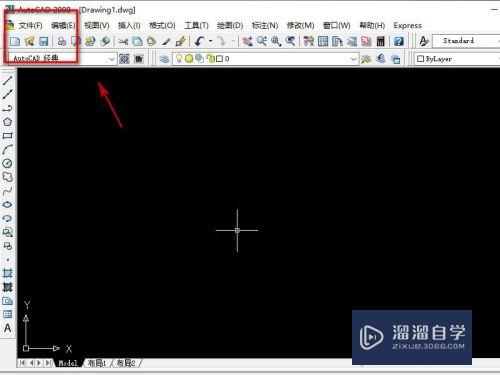Screen dimensions: 500x375
Task: Open the DesignCenter icon
Action: coord(323,41)
